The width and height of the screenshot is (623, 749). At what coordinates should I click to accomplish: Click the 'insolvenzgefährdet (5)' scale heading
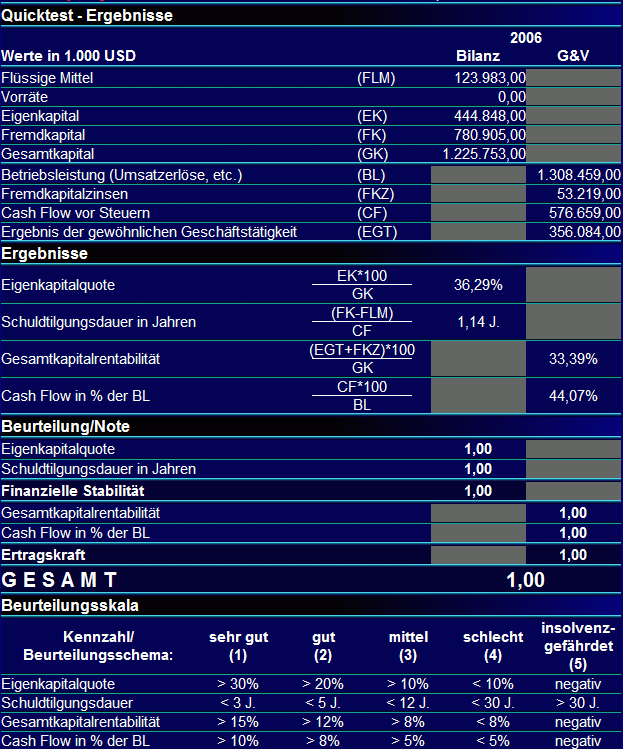tap(578, 646)
